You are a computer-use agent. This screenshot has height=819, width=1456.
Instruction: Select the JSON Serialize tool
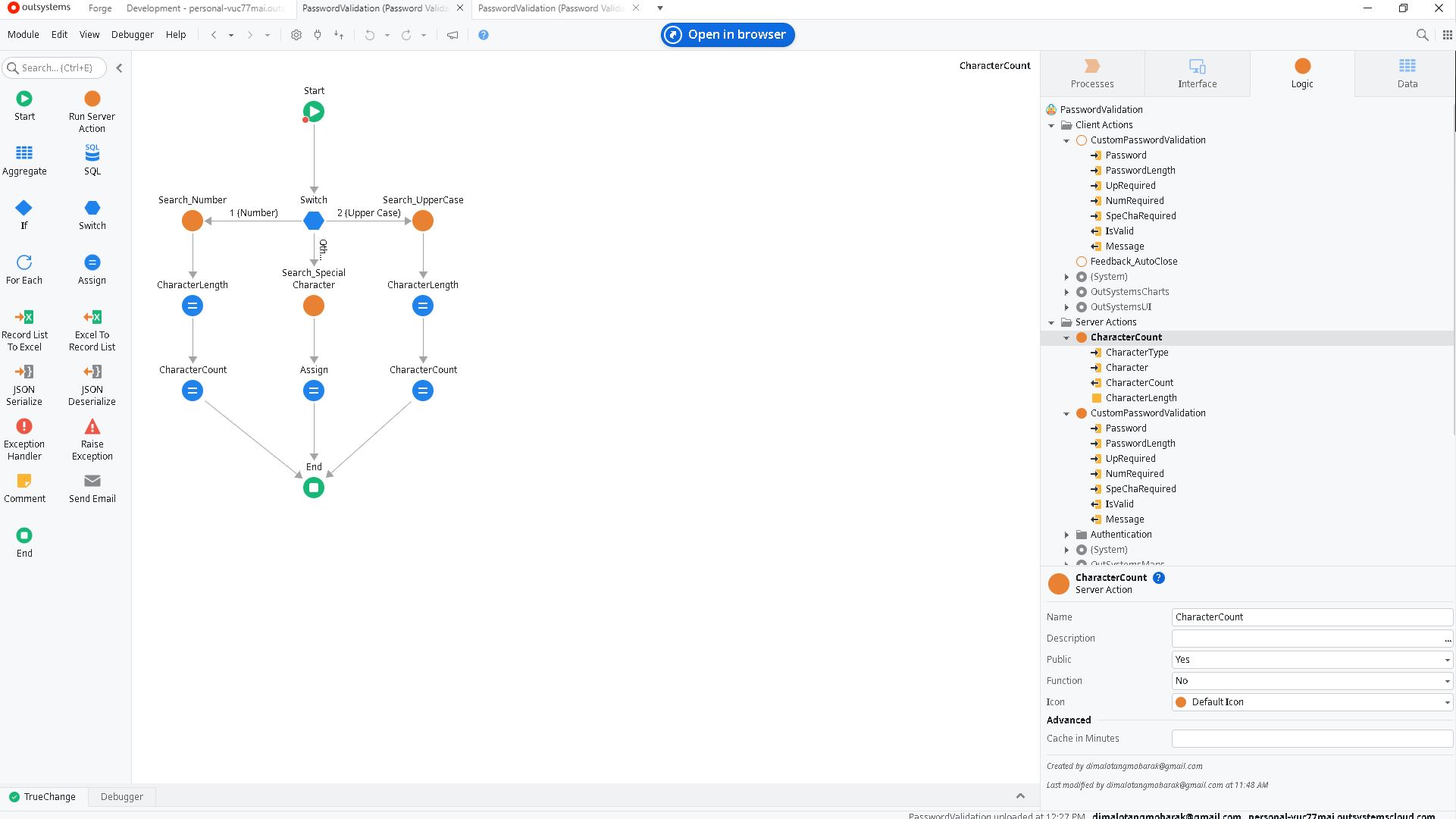tap(24, 384)
